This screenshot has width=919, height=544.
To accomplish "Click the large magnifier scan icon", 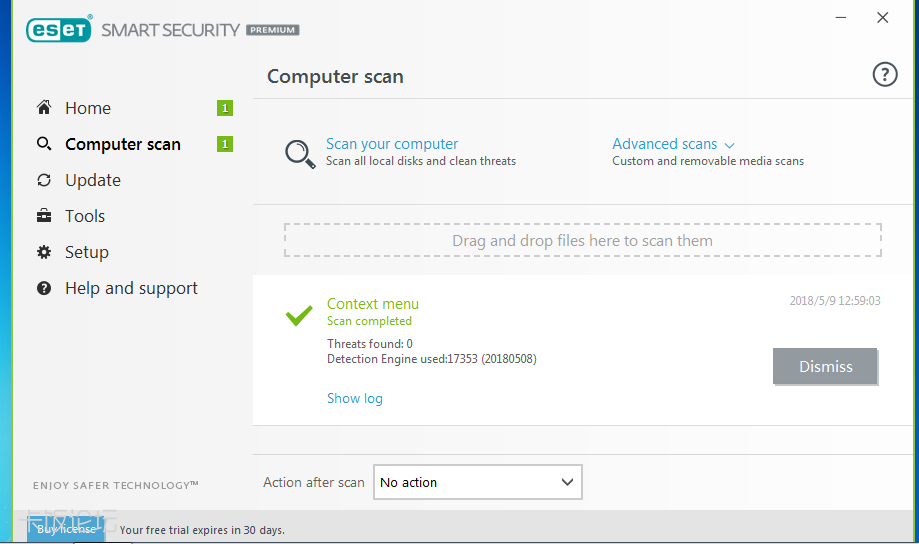I will pyautogui.click(x=300, y=153).
